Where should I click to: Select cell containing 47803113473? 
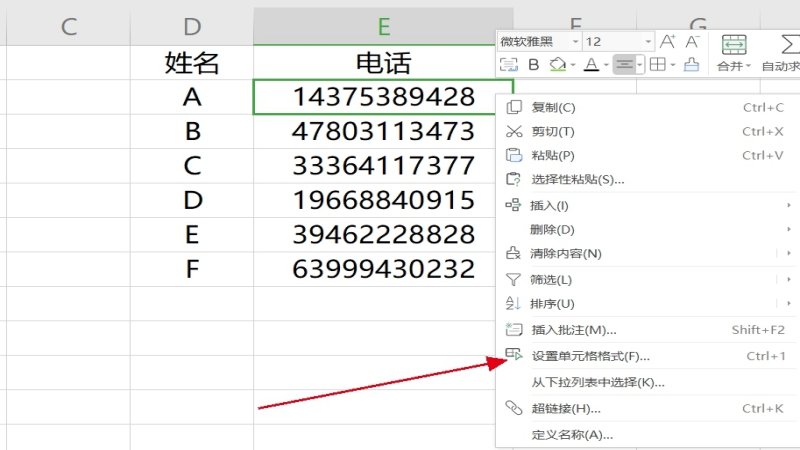(x=383, y=131)
